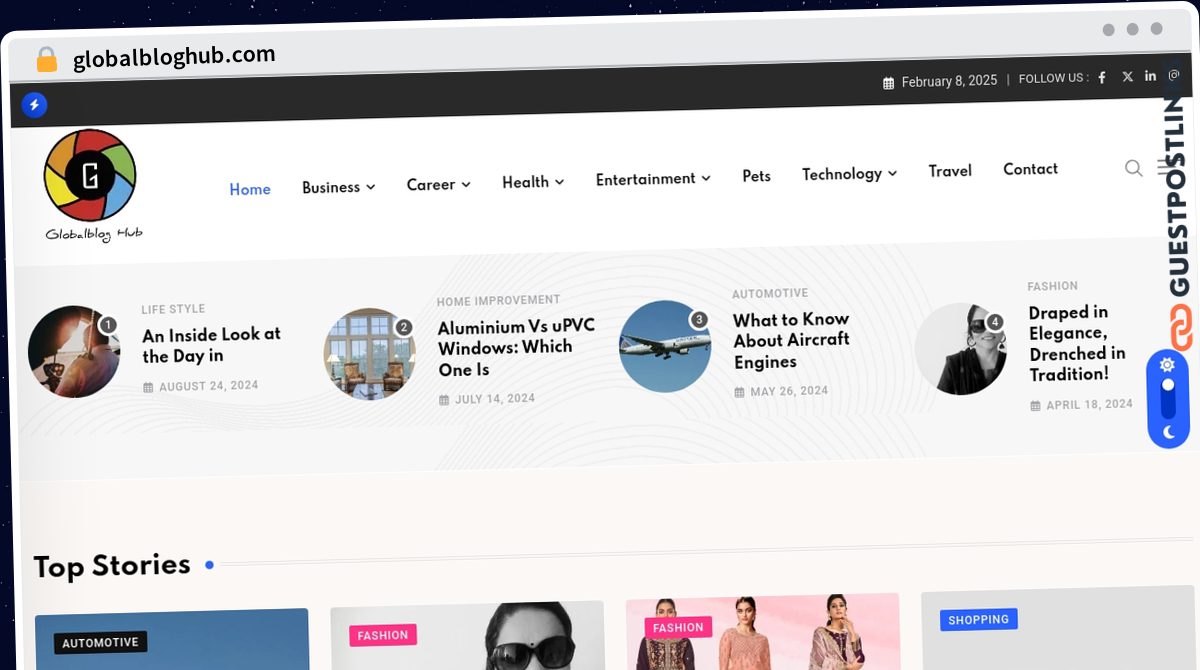Open the Threads follow icon
Screen dimensions: 1200x670
pos(1174,75)
